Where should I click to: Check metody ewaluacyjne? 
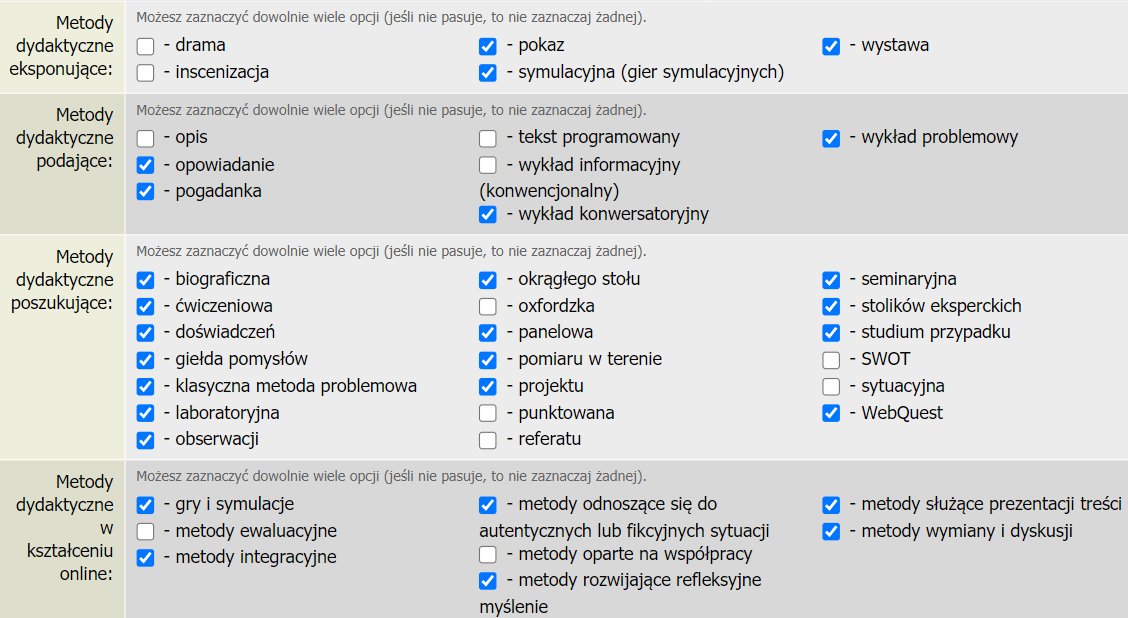146,531
